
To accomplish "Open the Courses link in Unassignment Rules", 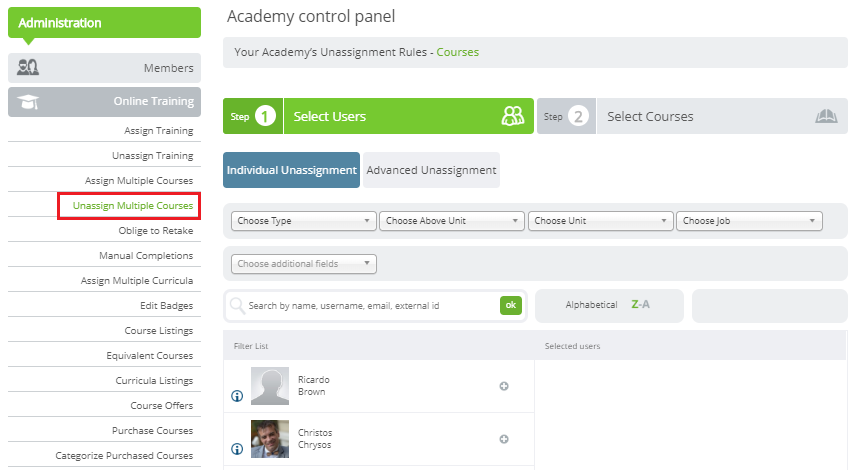I will tap(457, 52).
